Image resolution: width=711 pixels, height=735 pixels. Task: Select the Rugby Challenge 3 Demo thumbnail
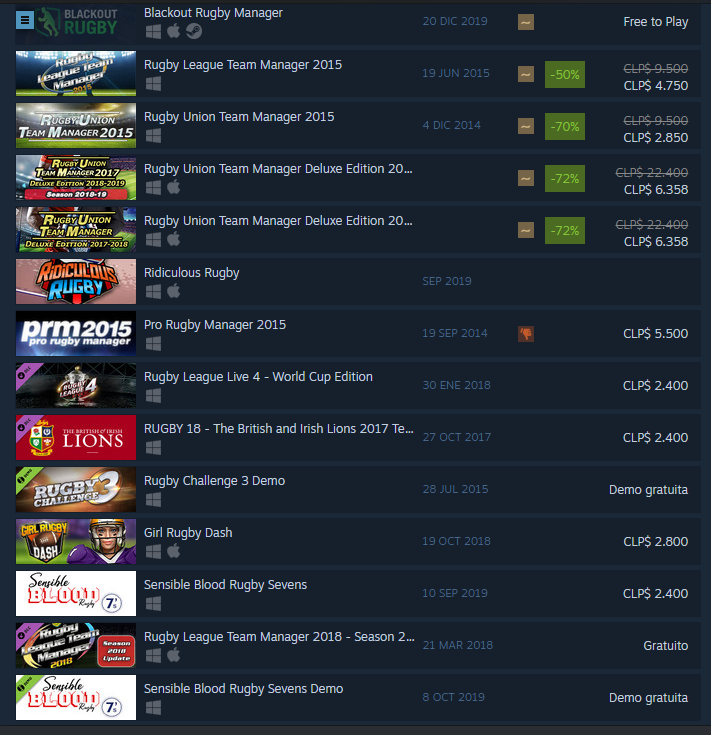click(76, 489)
